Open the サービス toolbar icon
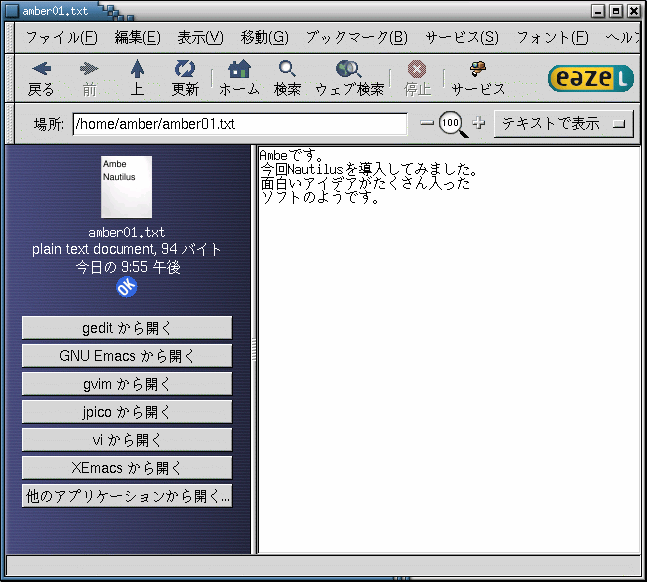This screenshot has height=582, width=647. coord(478,77)
